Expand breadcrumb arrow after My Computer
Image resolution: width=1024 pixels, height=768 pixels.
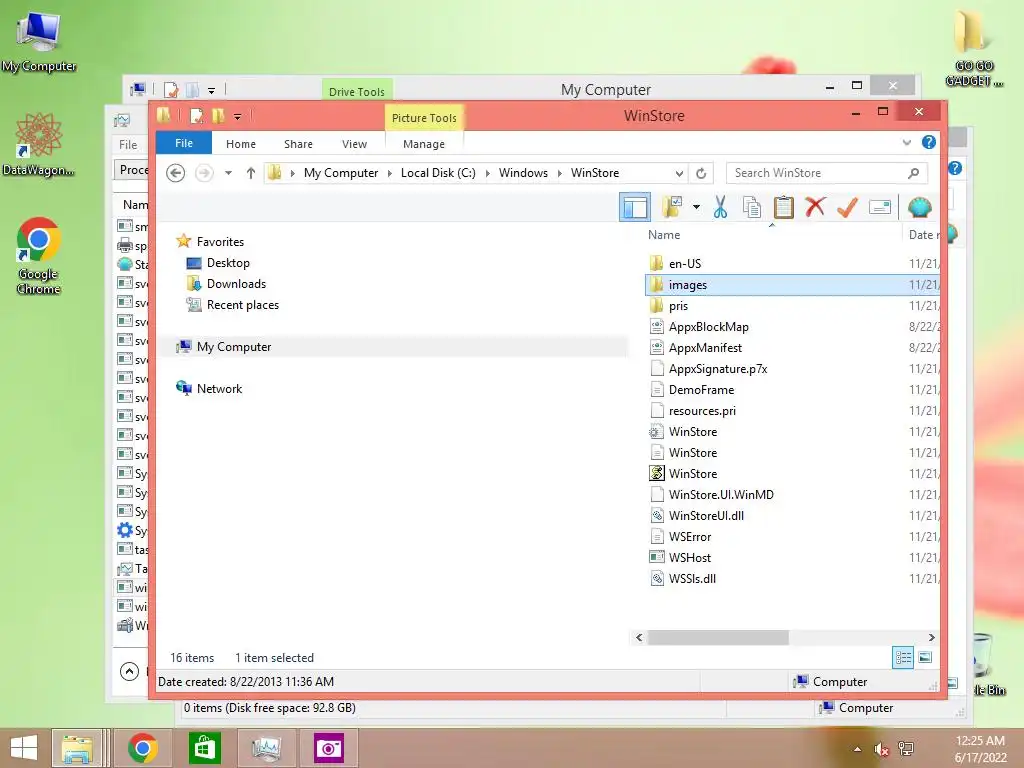pos(390,173)
